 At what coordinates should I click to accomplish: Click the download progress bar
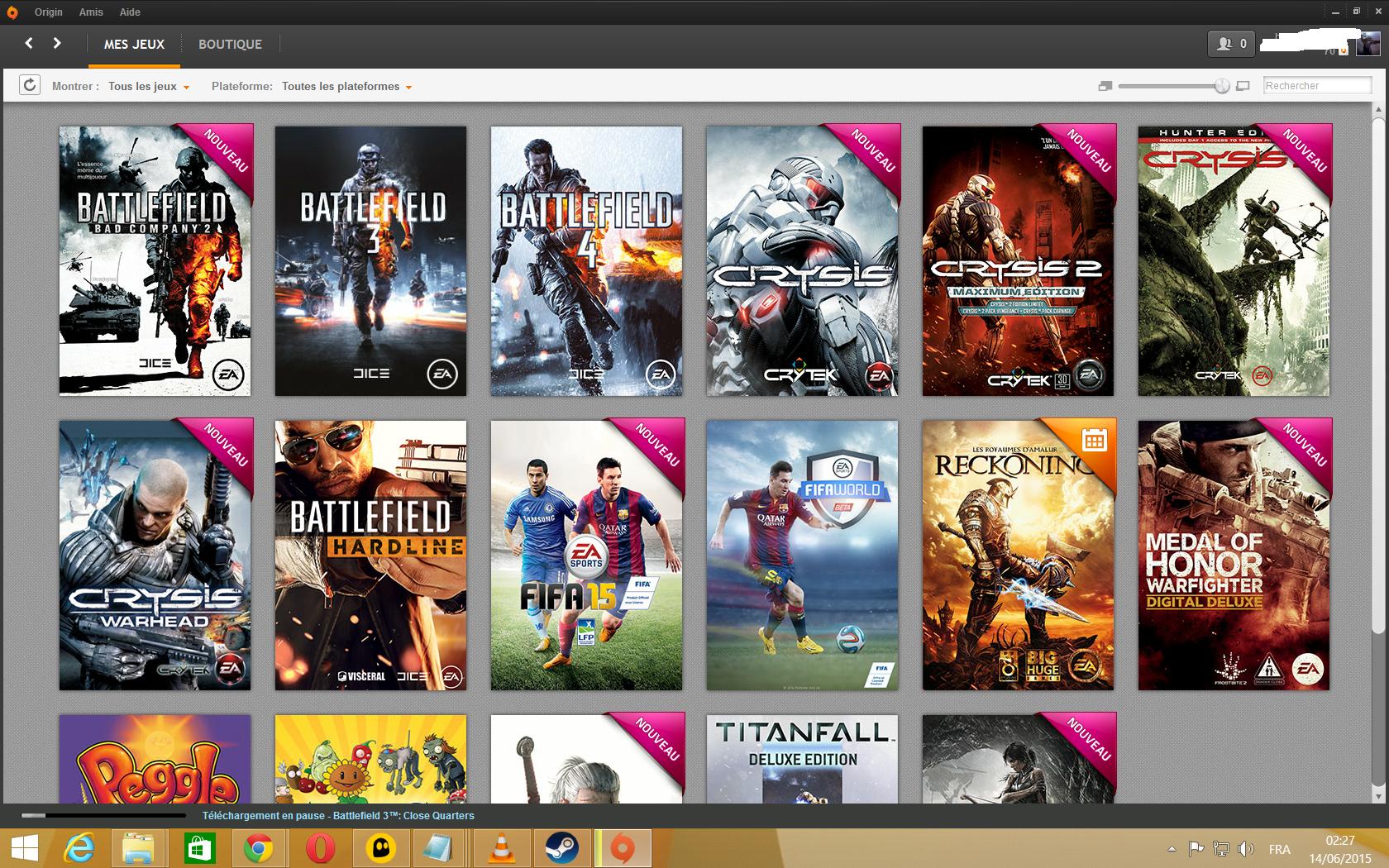[x=103, y=816]
